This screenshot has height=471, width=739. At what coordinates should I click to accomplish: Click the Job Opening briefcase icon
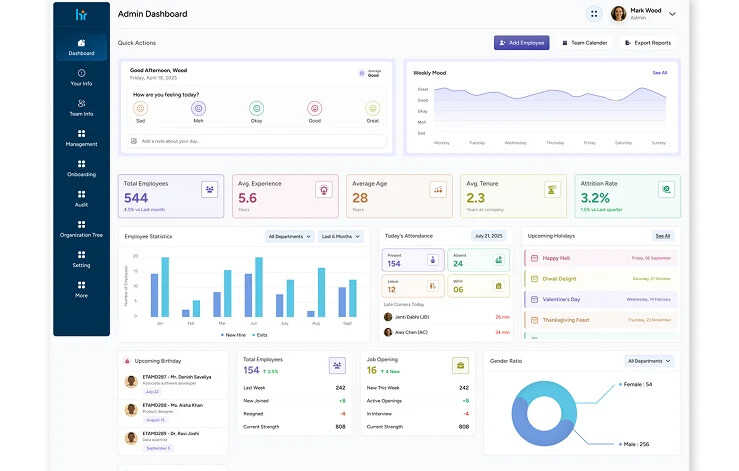point(460,366)
